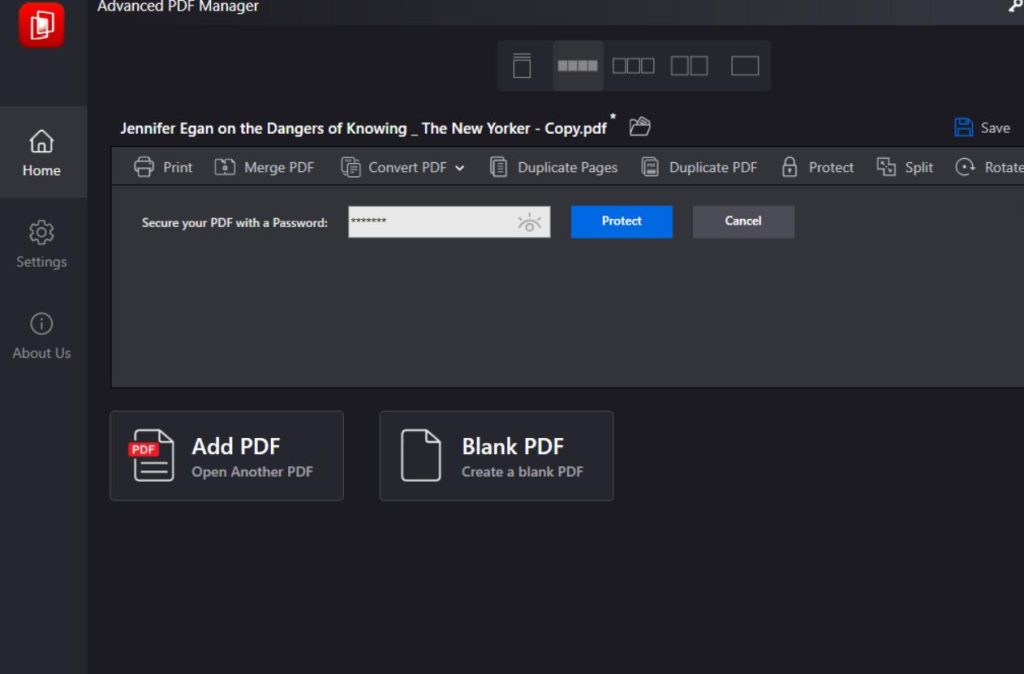Click Duplicate Pages in toolbar

coord(553,167)
